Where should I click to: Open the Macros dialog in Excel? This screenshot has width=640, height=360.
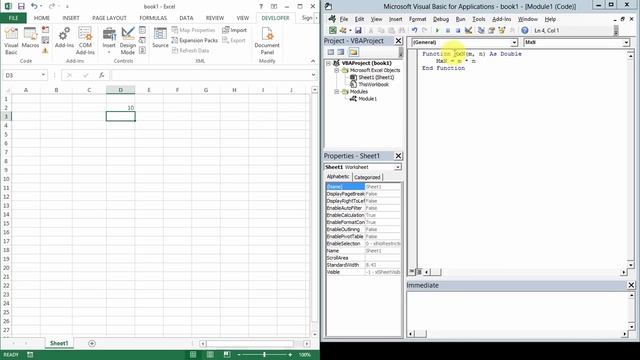[30, 38]
